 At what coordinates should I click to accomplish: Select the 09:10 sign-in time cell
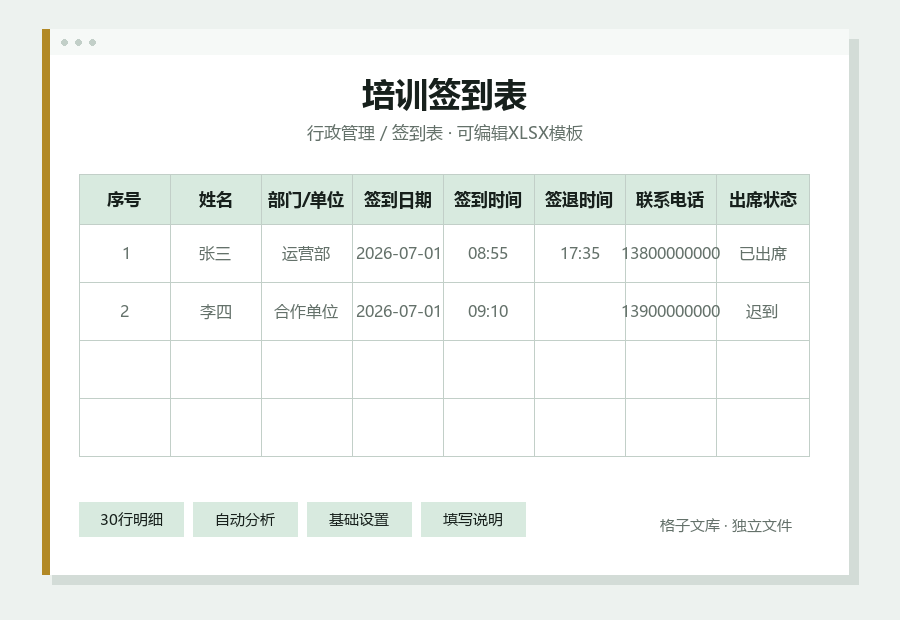click(488, 312)
